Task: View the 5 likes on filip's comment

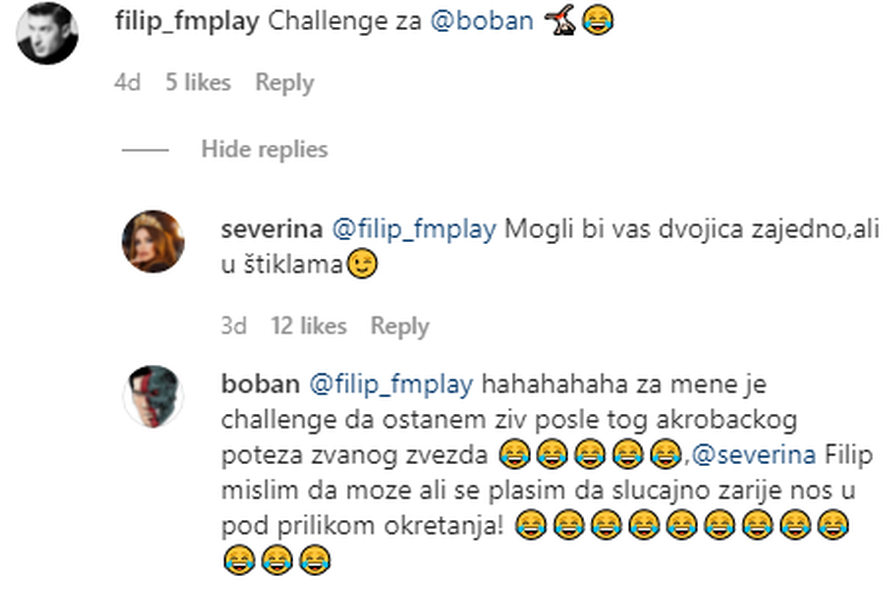Action: point(198,82)
